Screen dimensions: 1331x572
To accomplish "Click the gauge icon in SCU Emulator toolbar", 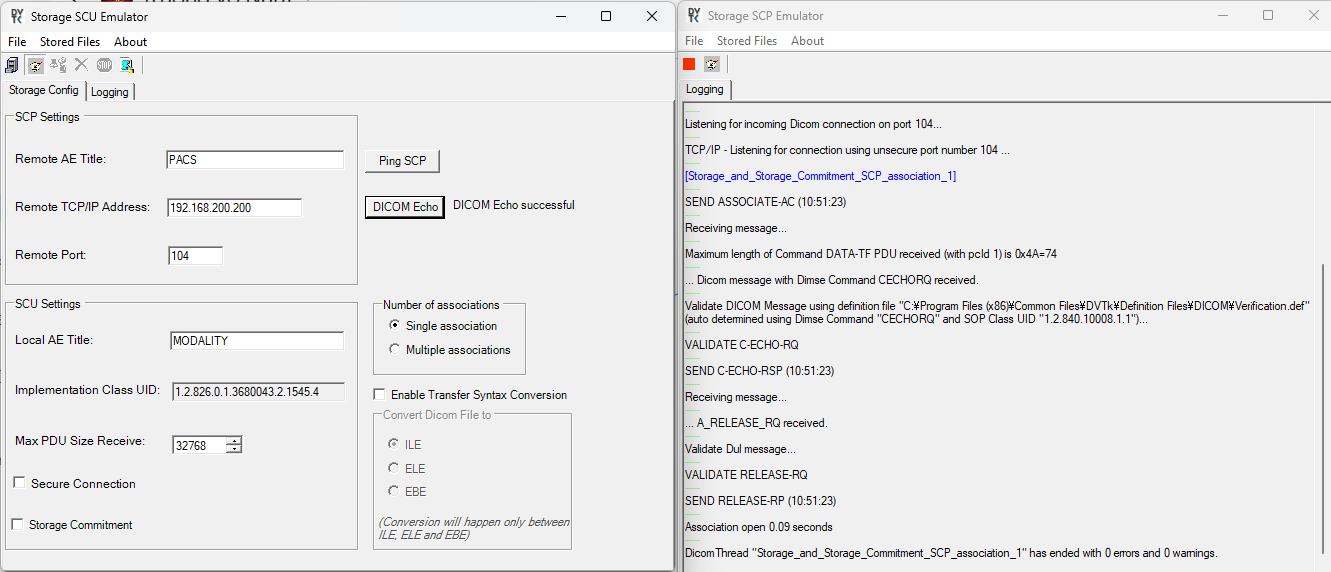I will pos(35,65).
